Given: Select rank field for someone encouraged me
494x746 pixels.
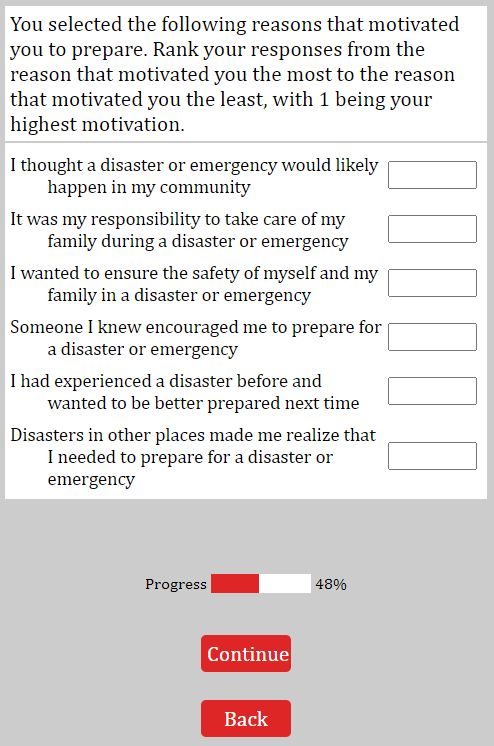Looking at the screenshot, I should click(432, 337).
